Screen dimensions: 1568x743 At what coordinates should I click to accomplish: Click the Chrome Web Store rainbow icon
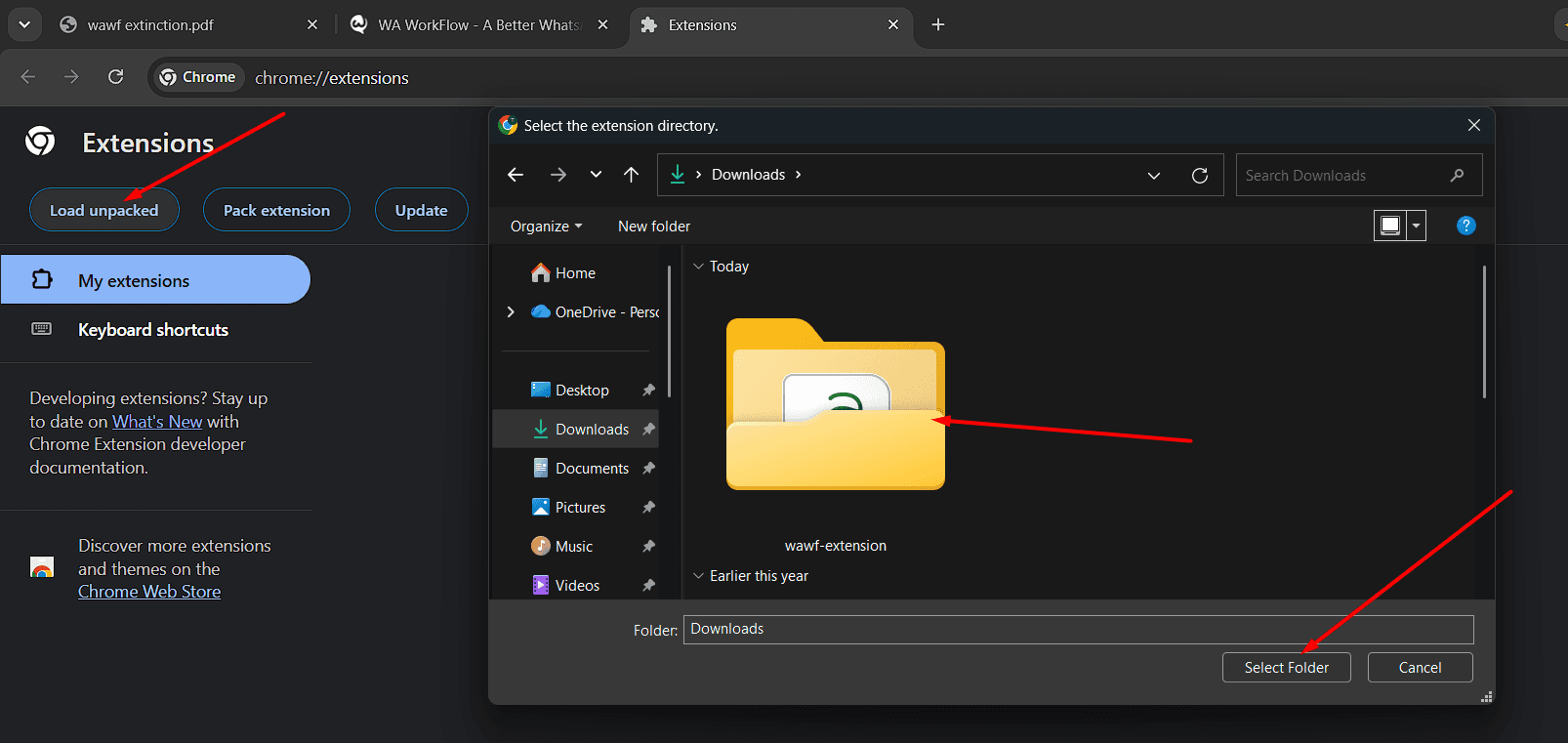[x=42, y=568]
